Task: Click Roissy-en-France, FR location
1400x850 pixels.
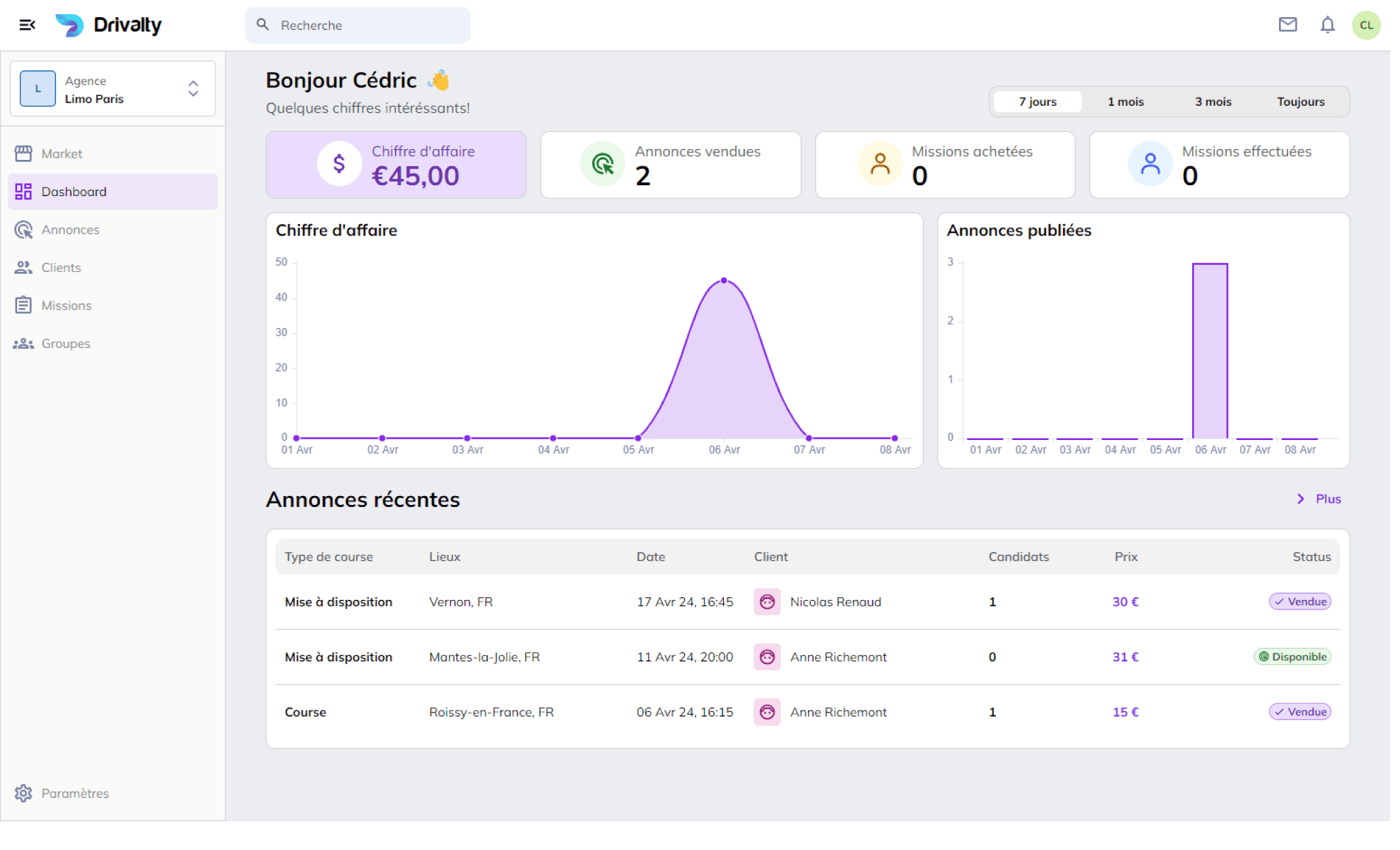Action: coord(491,712)
